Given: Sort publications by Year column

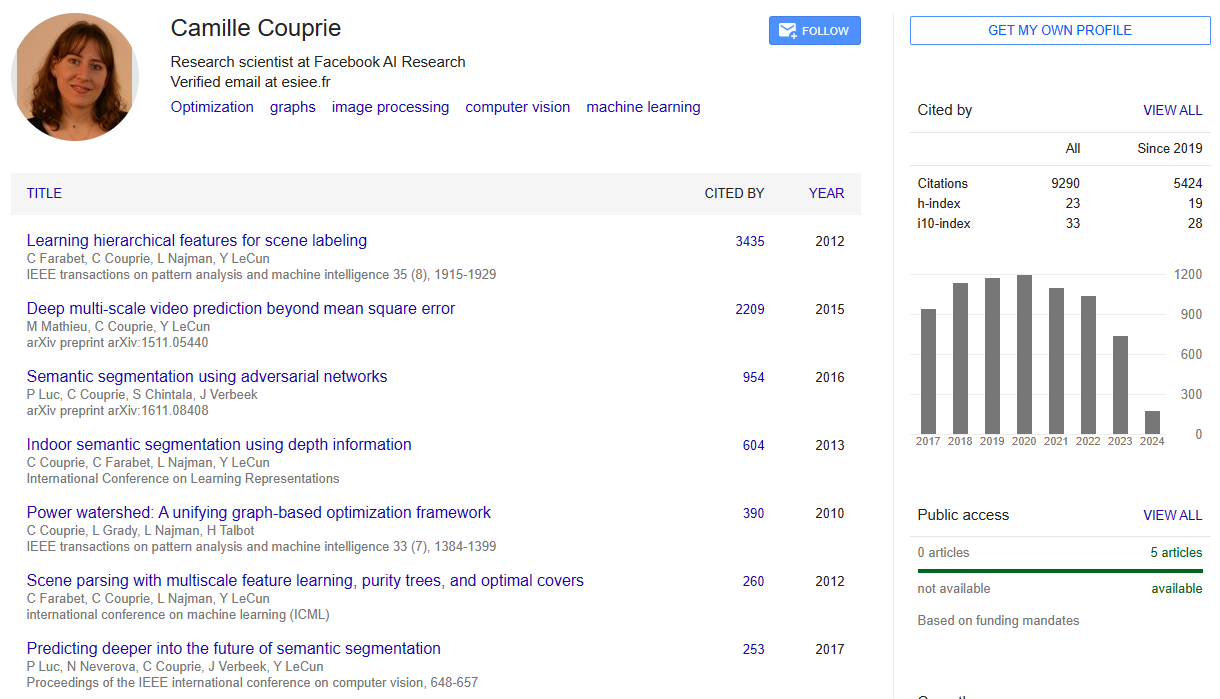Looking at the screenshot, I should coord(826,193).
